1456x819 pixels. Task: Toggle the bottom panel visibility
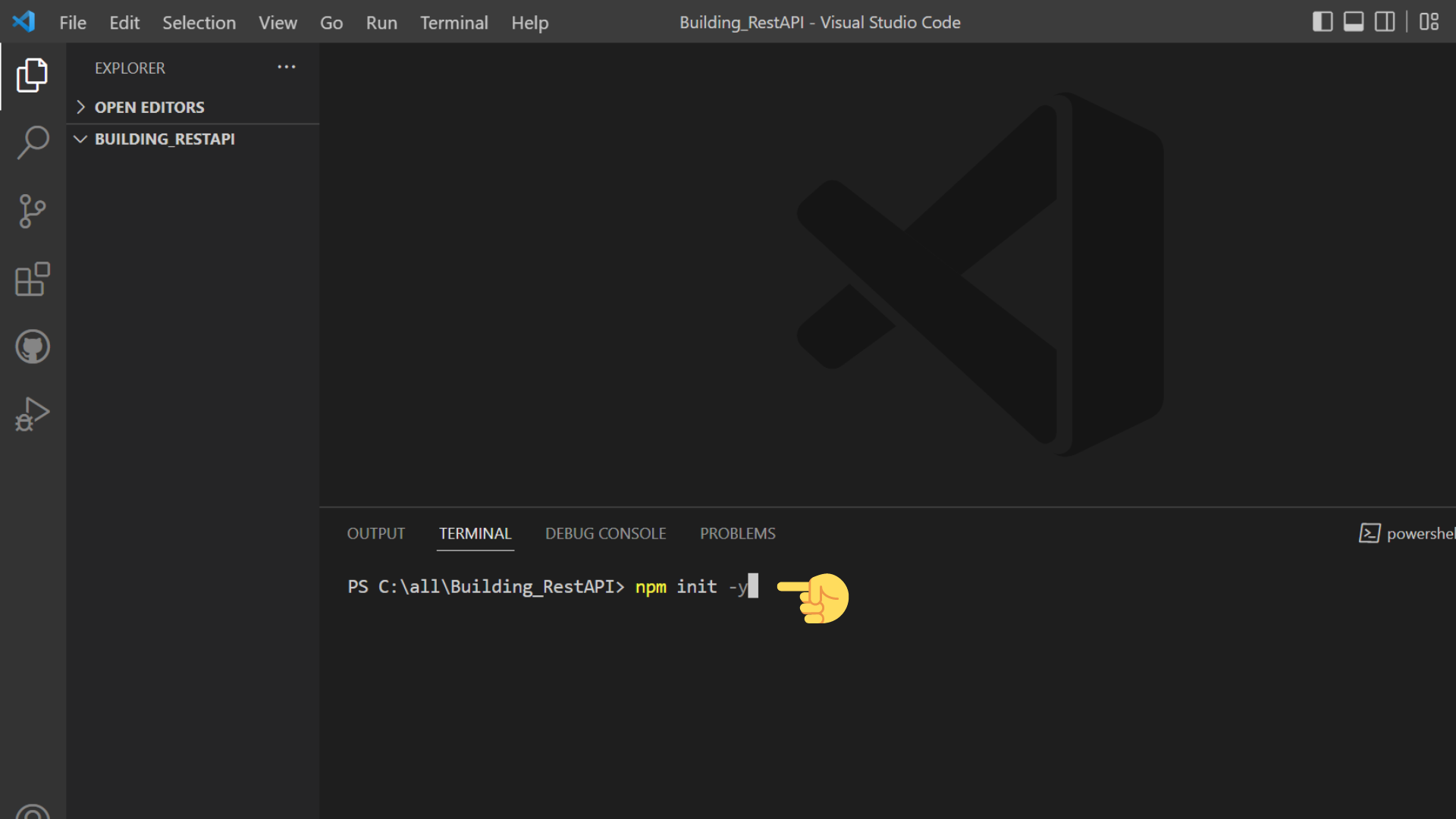coord(1353,21)
